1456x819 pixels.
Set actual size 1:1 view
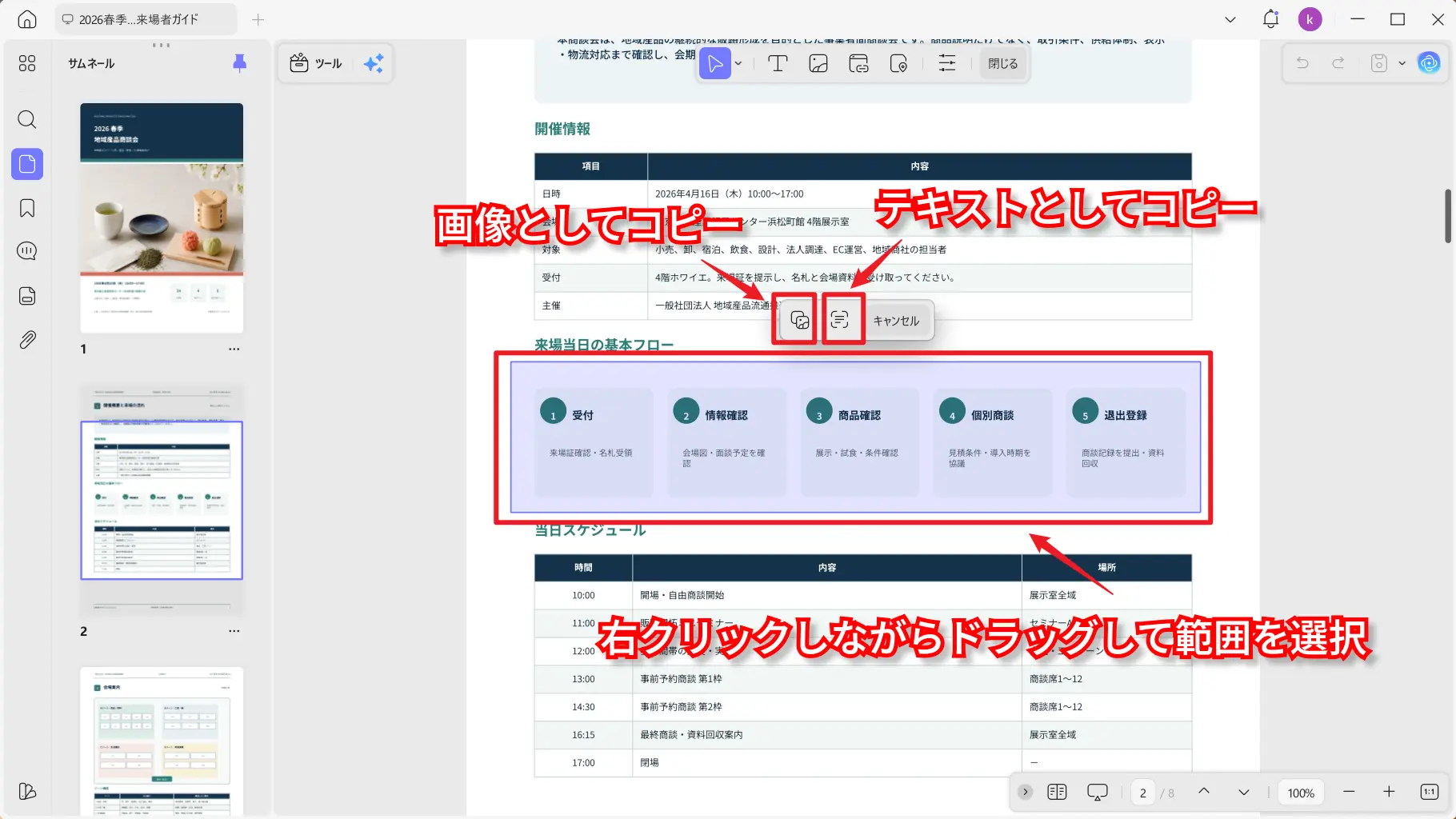click(x=1430, y=792)
